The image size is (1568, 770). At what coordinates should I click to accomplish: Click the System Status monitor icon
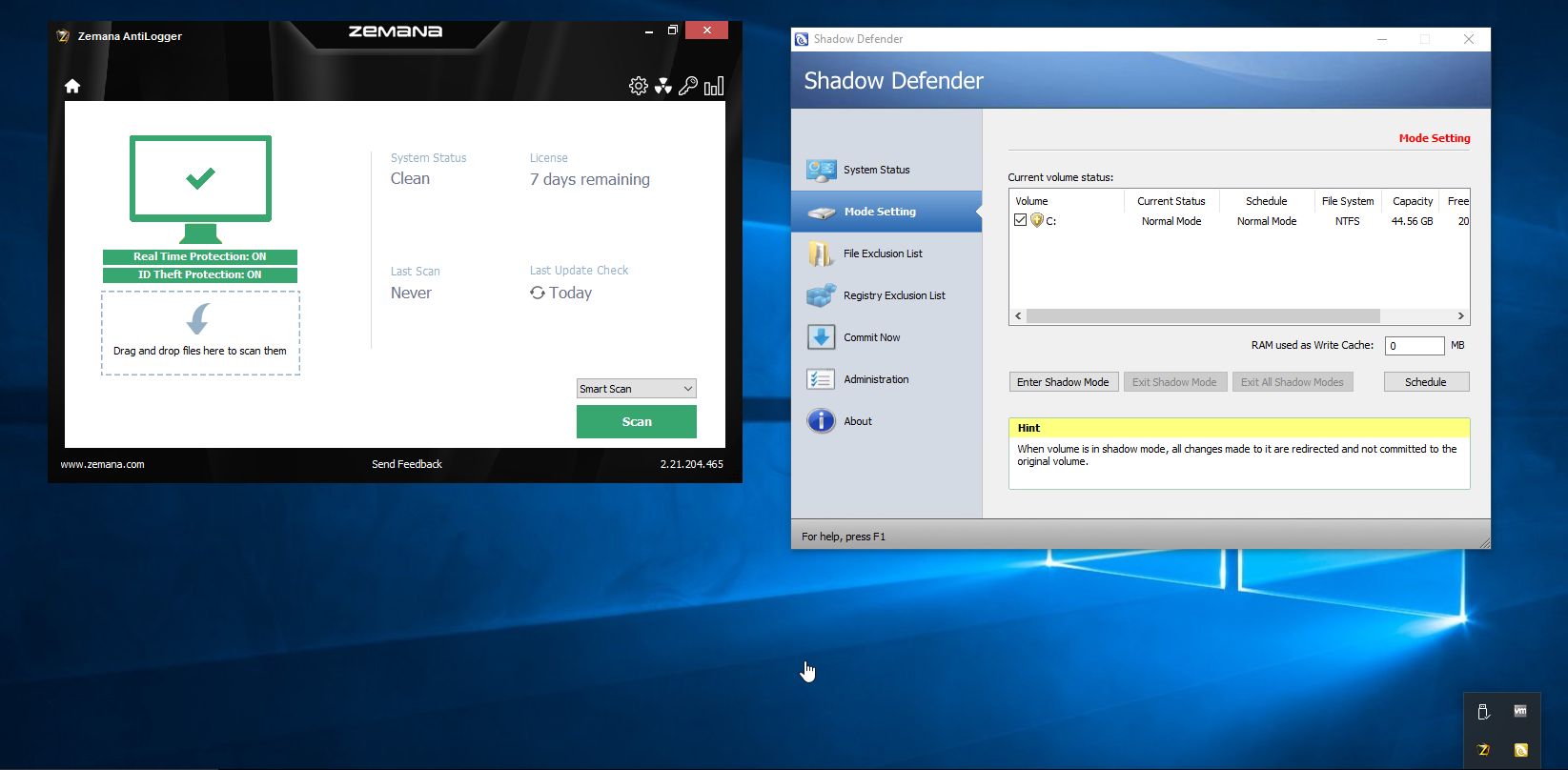point(821,170)
